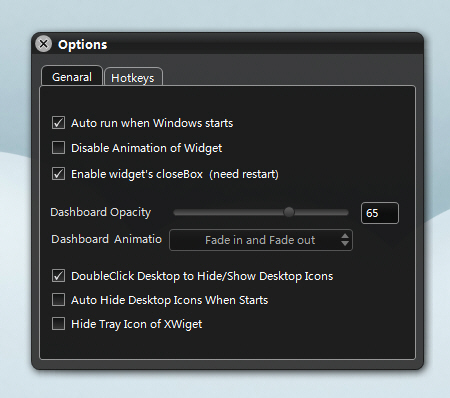Switch to the Genaral tab
This screenshot has height=398, width=450.
pos(72,76)
